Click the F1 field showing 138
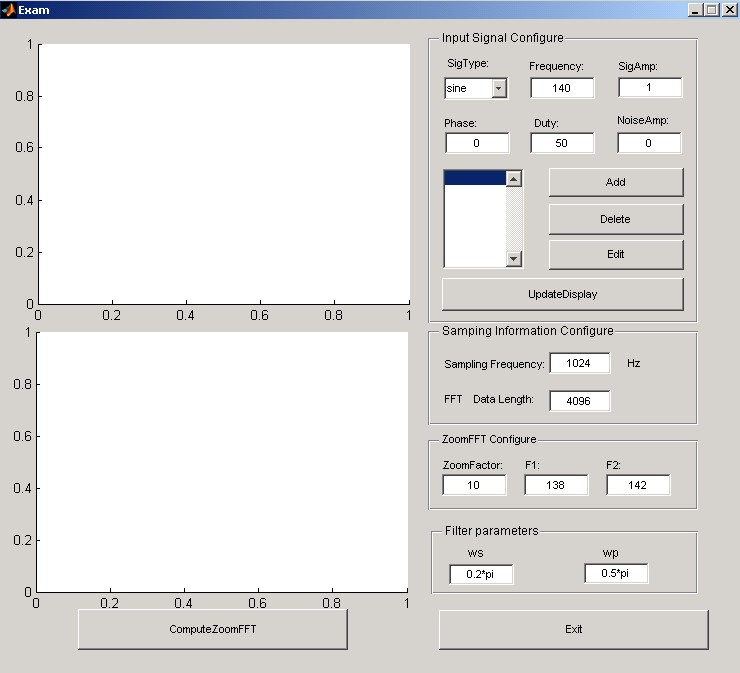 (x=556, y=485)
